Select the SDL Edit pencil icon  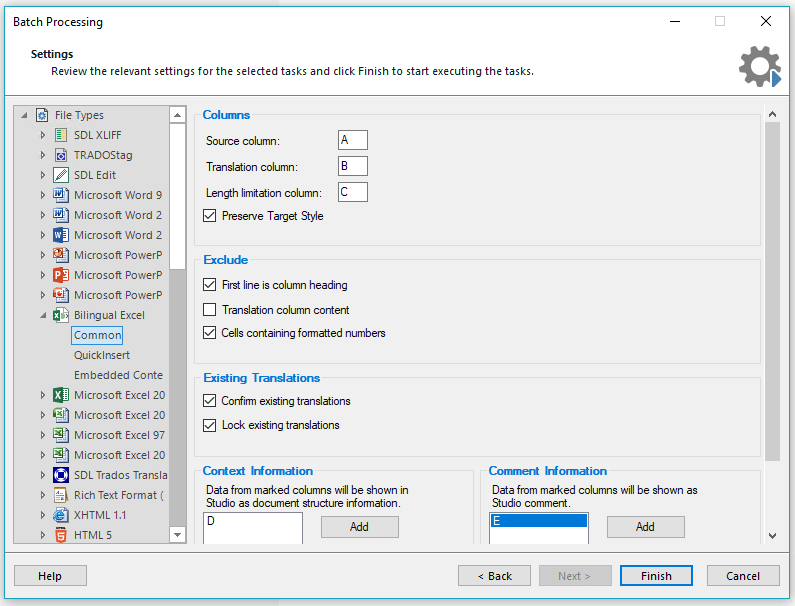tap(61, 175)
